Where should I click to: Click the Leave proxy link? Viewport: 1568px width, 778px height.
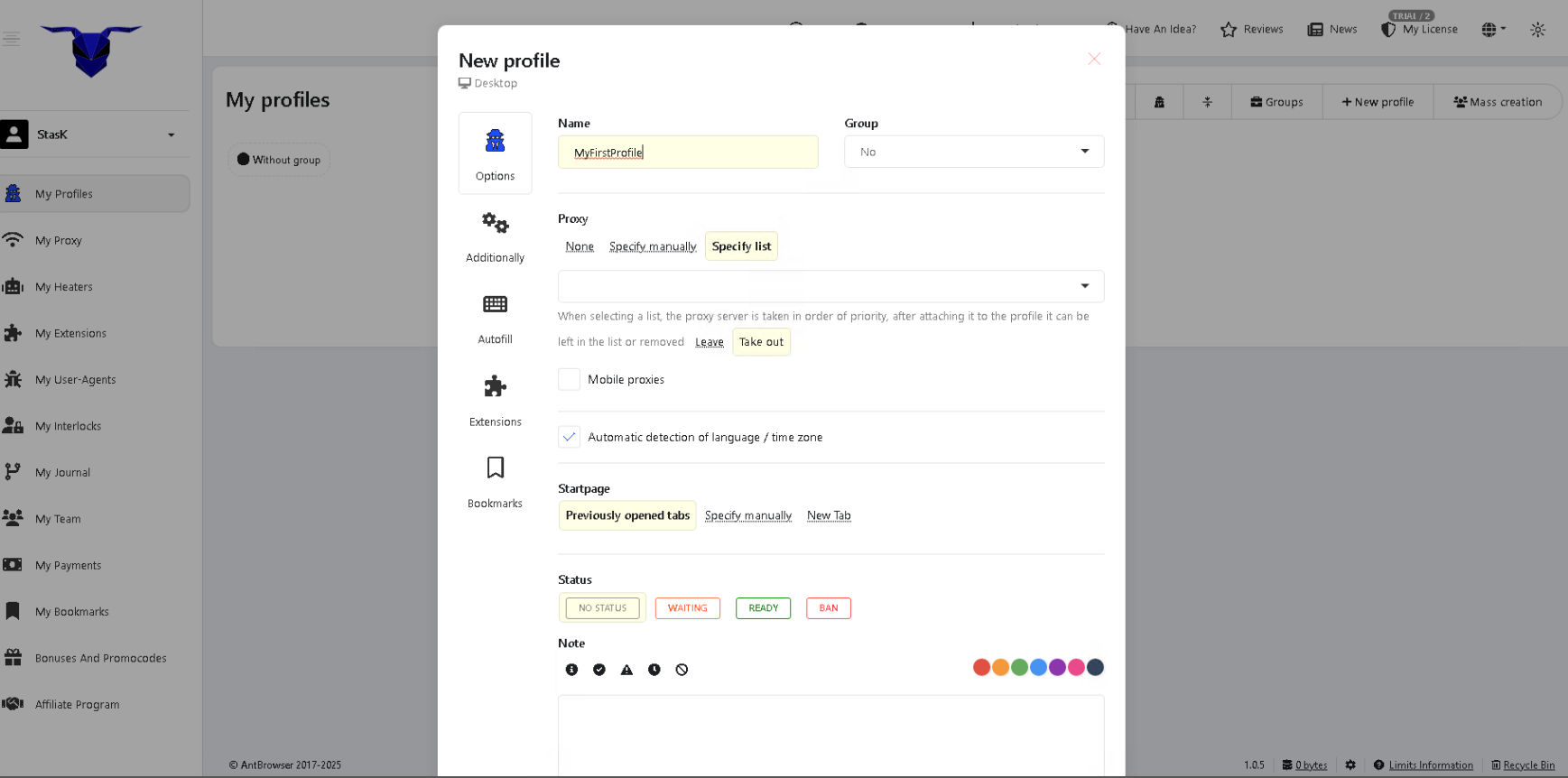click(x=709, y=342)
